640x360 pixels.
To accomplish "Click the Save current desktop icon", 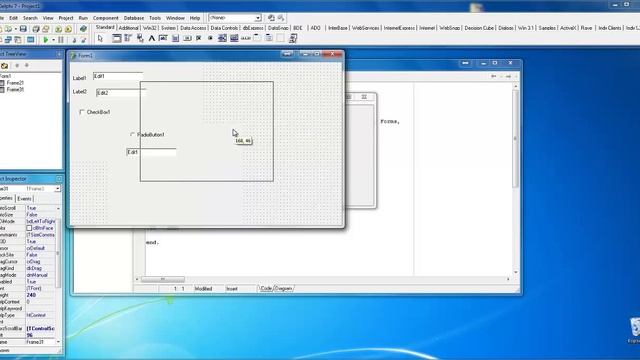I will click(271, 18).
